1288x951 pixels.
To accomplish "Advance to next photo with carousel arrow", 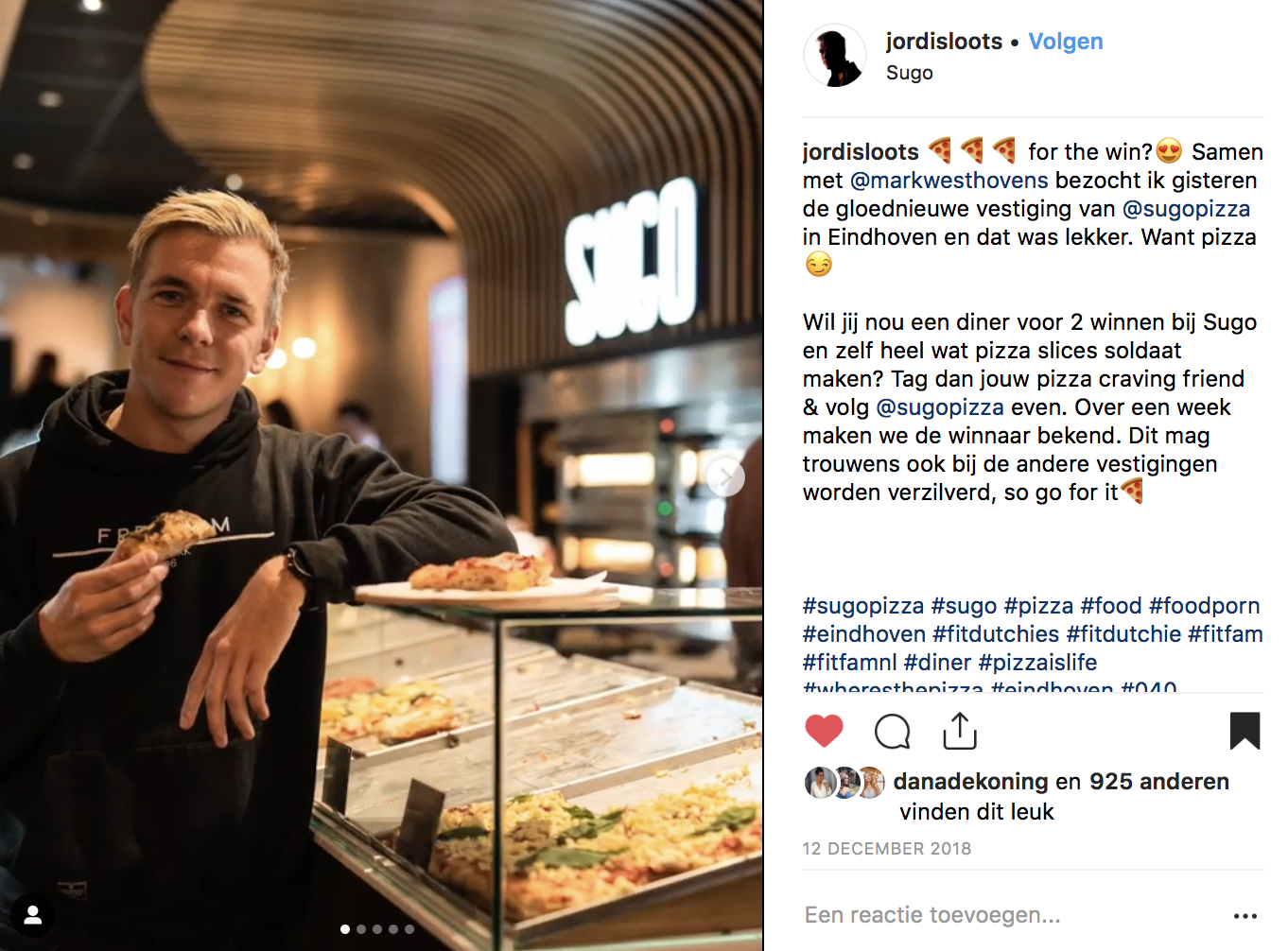I will [x=725, y=477].
